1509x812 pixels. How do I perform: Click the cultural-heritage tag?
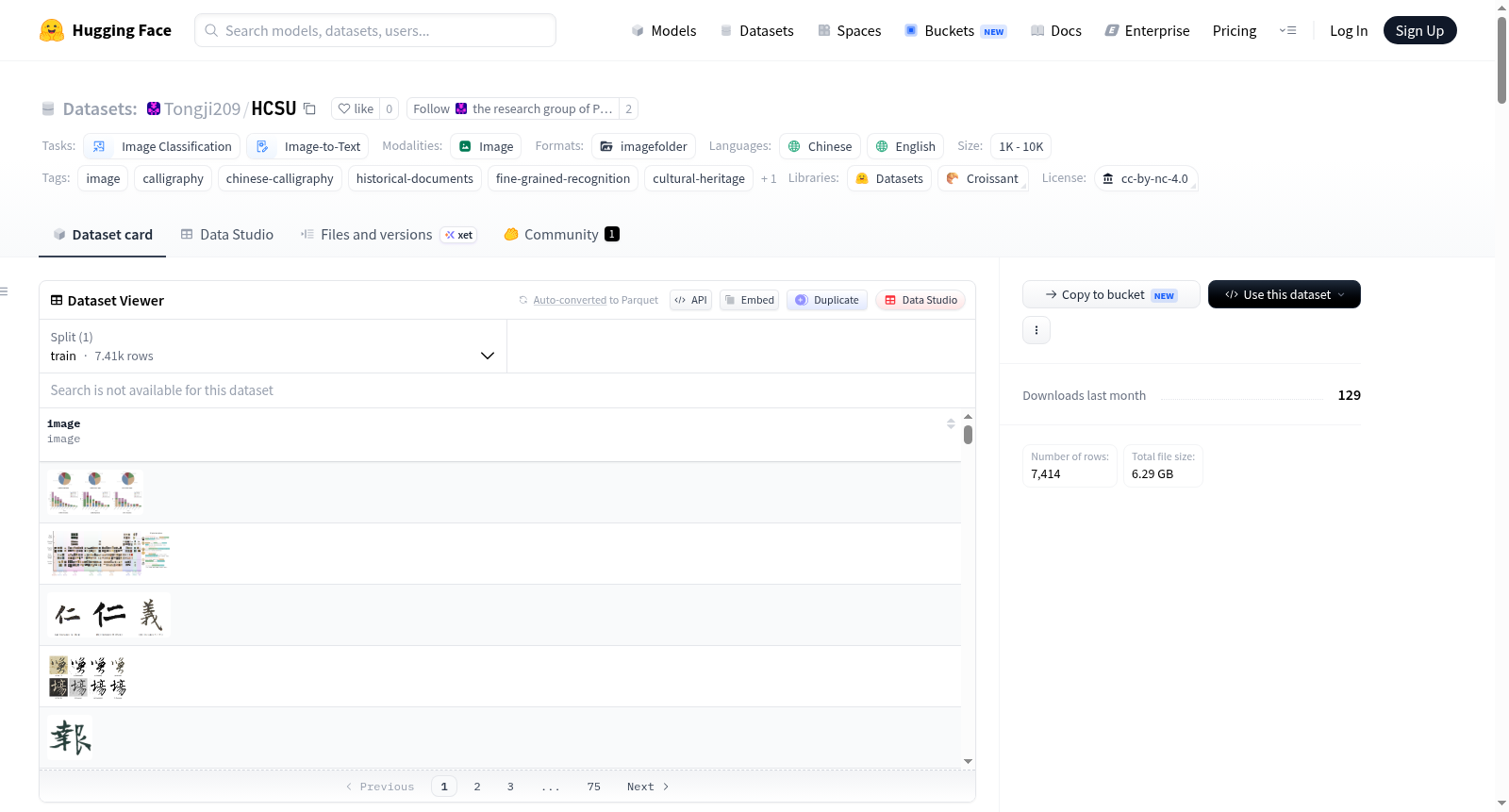click(698, 178)
